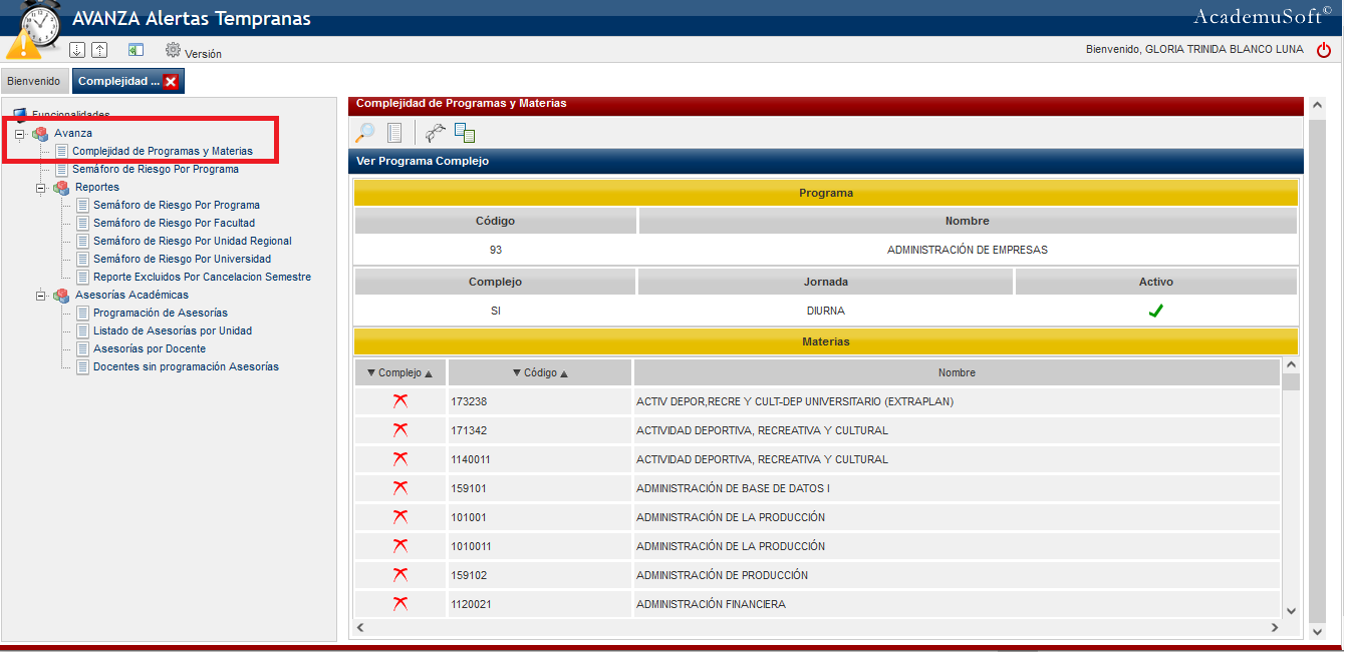The image size is (1346, 656).
Task: Collapse the Asesorías Académicas tree node
Action: (x=41, y=296)
